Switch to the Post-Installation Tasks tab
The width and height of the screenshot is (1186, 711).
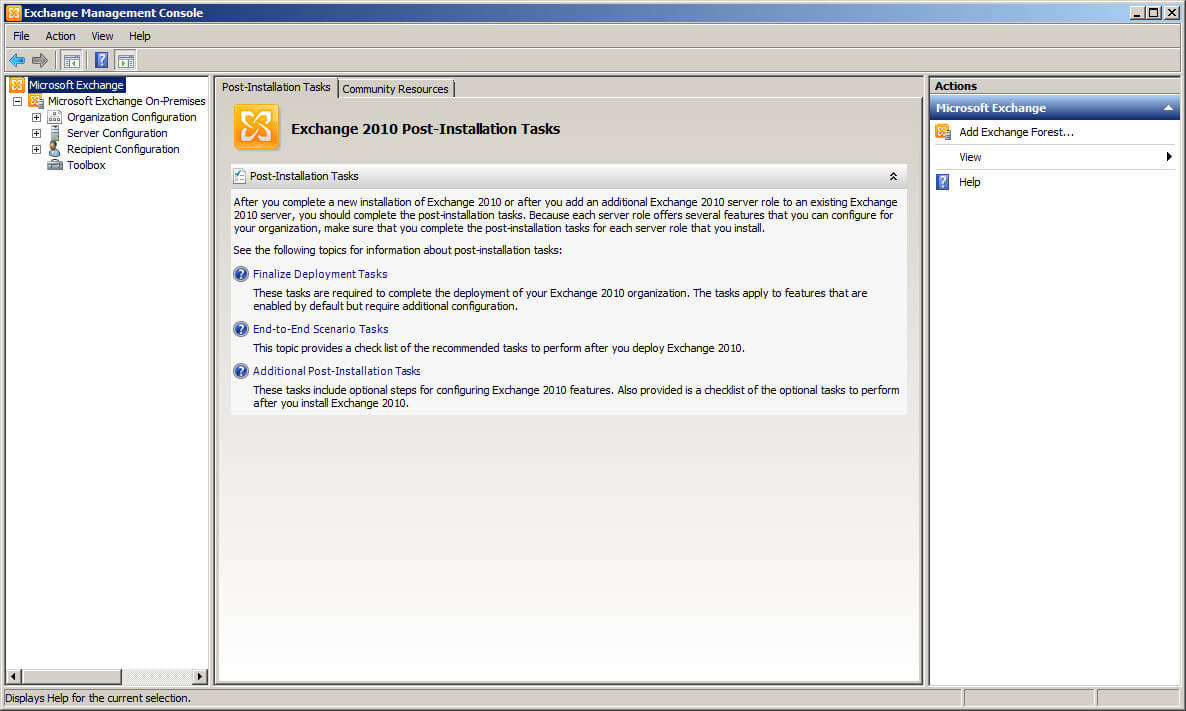click(x=276, y=87)
